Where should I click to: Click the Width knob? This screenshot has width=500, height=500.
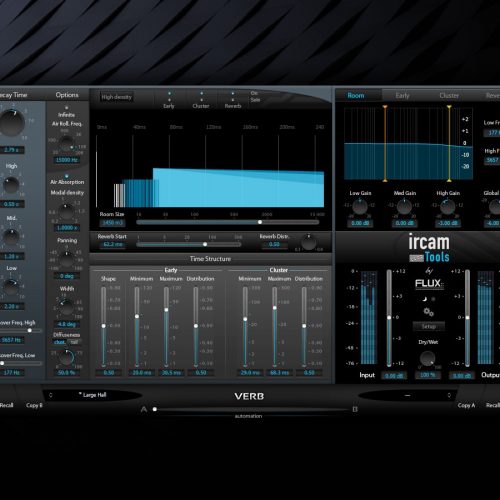pyautogui.click(x=66, y=308)
